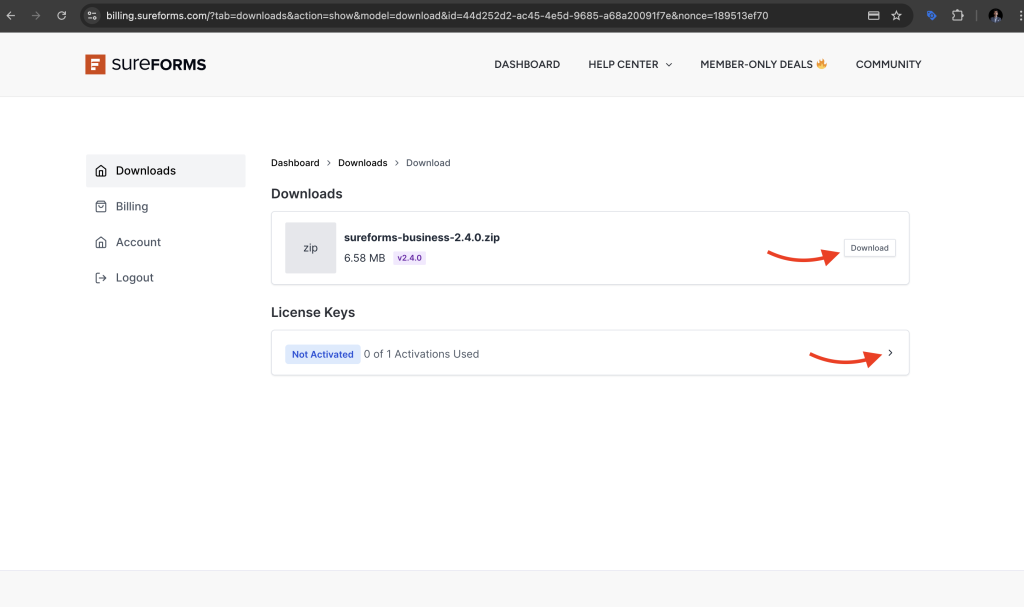
Task: Click the URL address bar field
Action: tap(450, 16)
